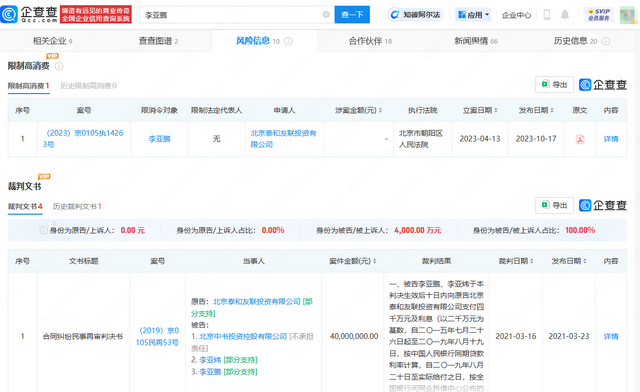Sort 裁判文书 table by 发布日期

click(585, 261)
